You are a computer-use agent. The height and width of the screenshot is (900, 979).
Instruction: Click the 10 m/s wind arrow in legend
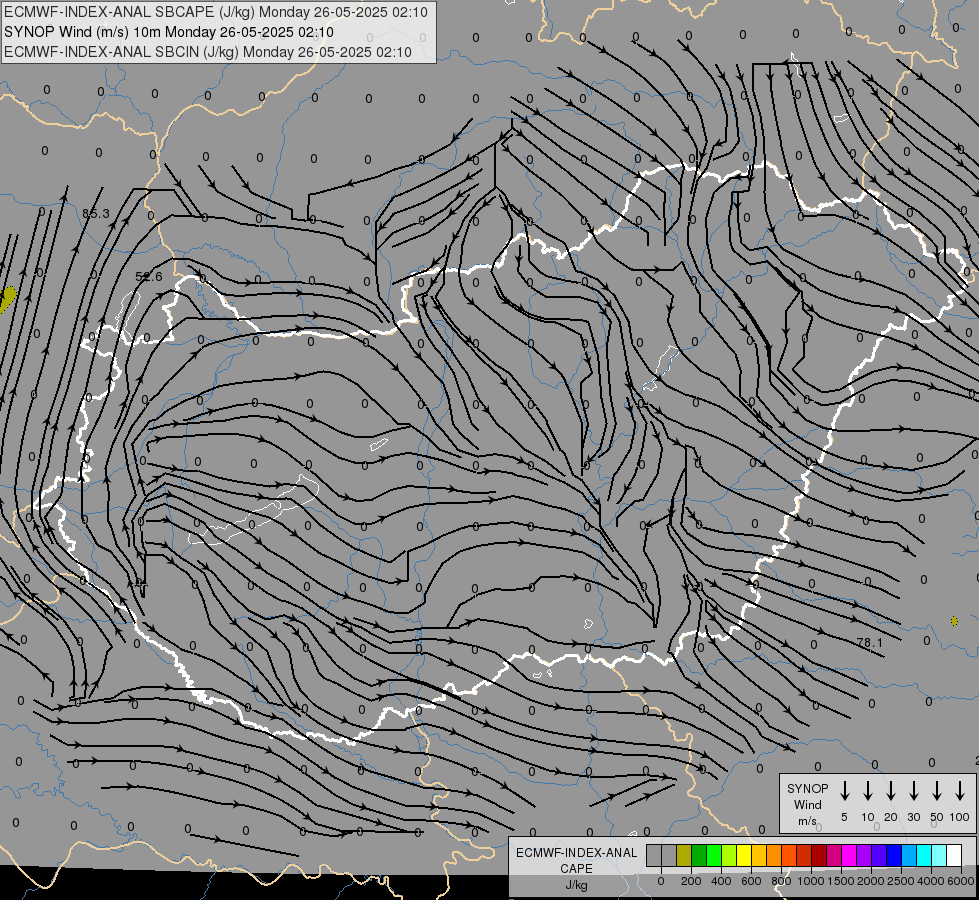pyautogui.click(x=868, y=791)
